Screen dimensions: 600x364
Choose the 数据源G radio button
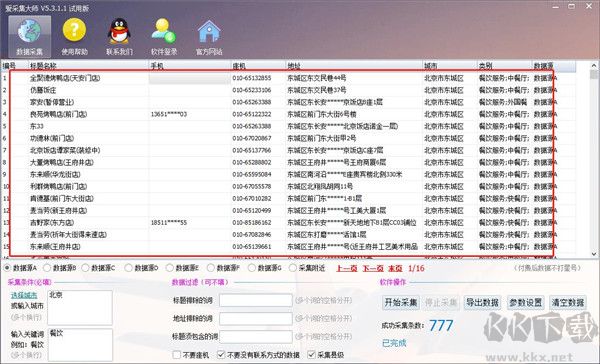251,268
